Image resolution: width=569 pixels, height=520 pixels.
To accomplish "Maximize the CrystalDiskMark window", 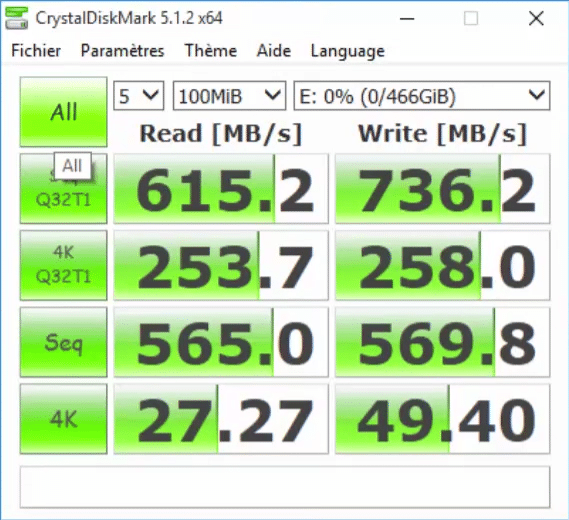I will point(471,18).
